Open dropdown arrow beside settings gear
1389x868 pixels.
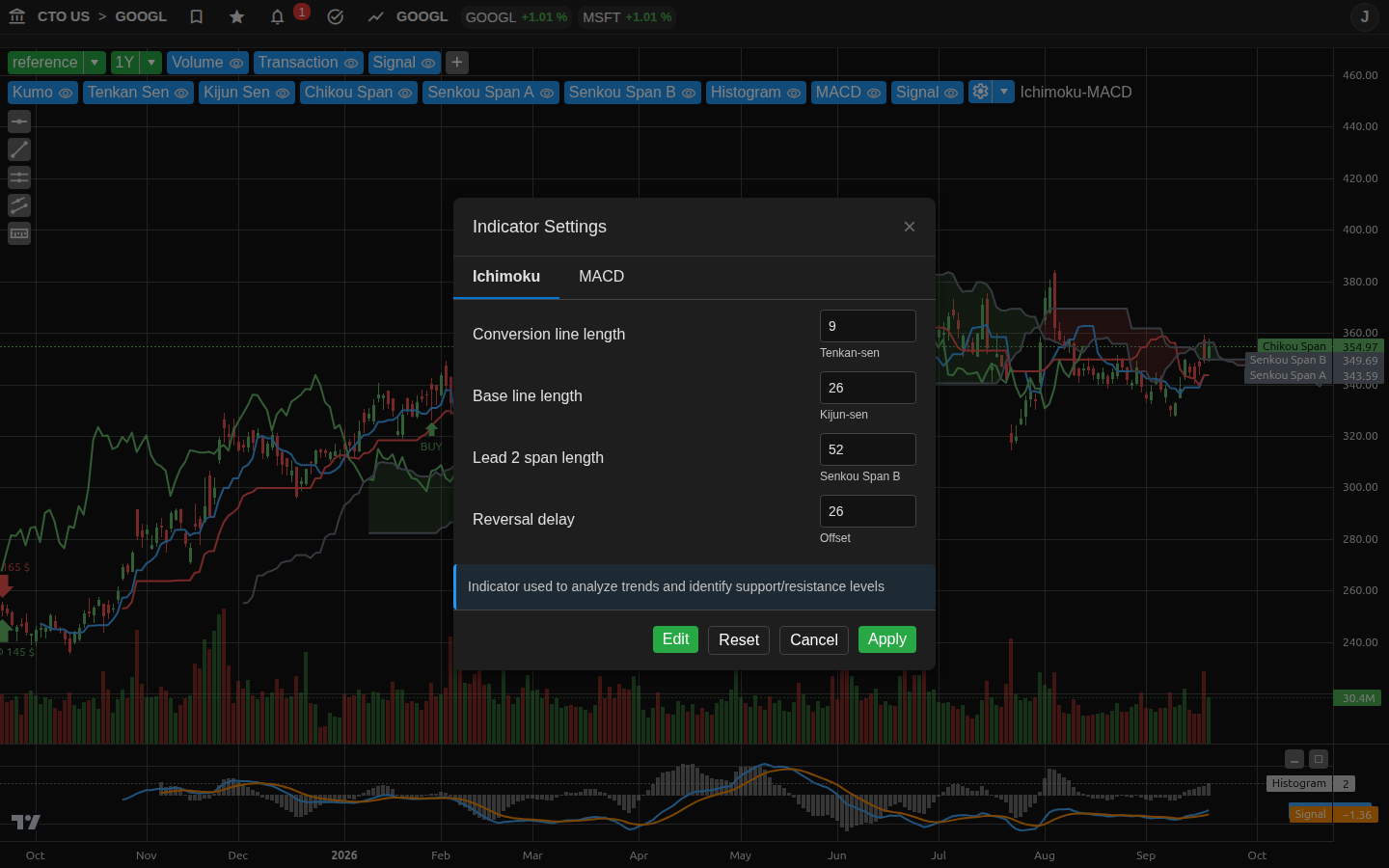pyautogui.click(x=1004, y=92)
